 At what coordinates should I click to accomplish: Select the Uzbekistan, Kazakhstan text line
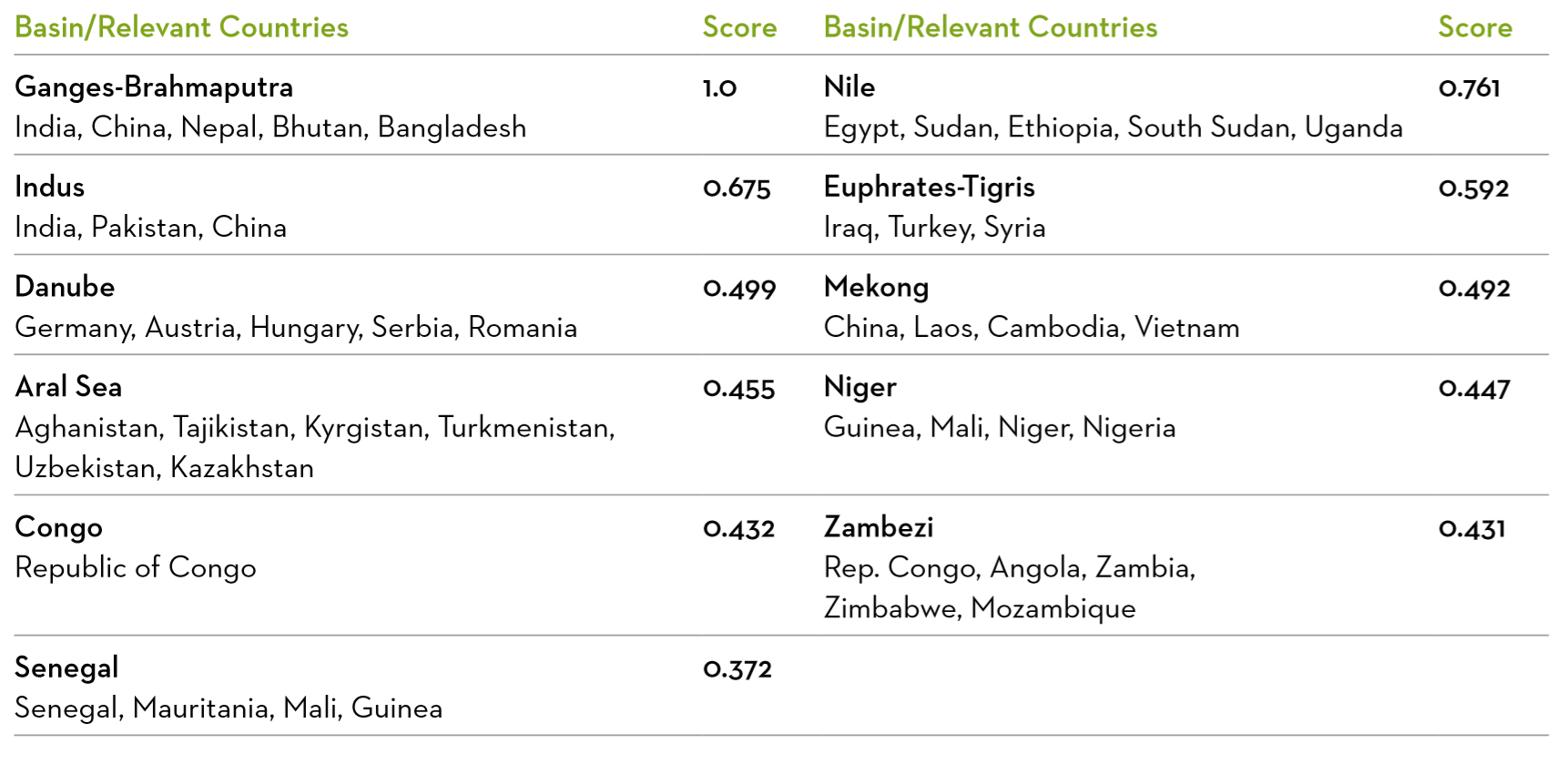click(x=165, y=468)
